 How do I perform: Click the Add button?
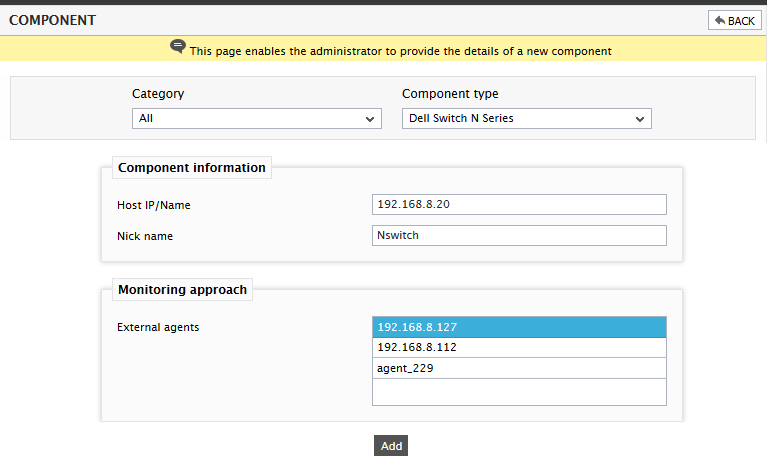coord(391,445)
